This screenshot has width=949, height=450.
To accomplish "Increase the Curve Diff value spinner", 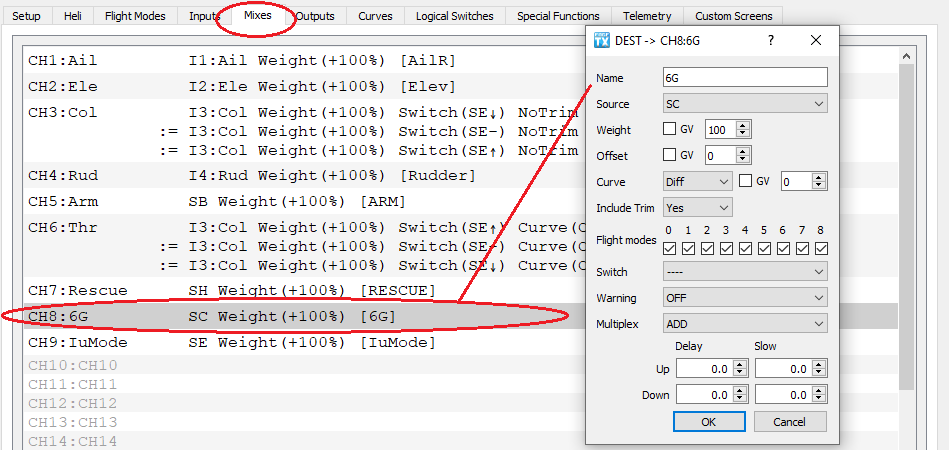I will (x=820, y=177).
